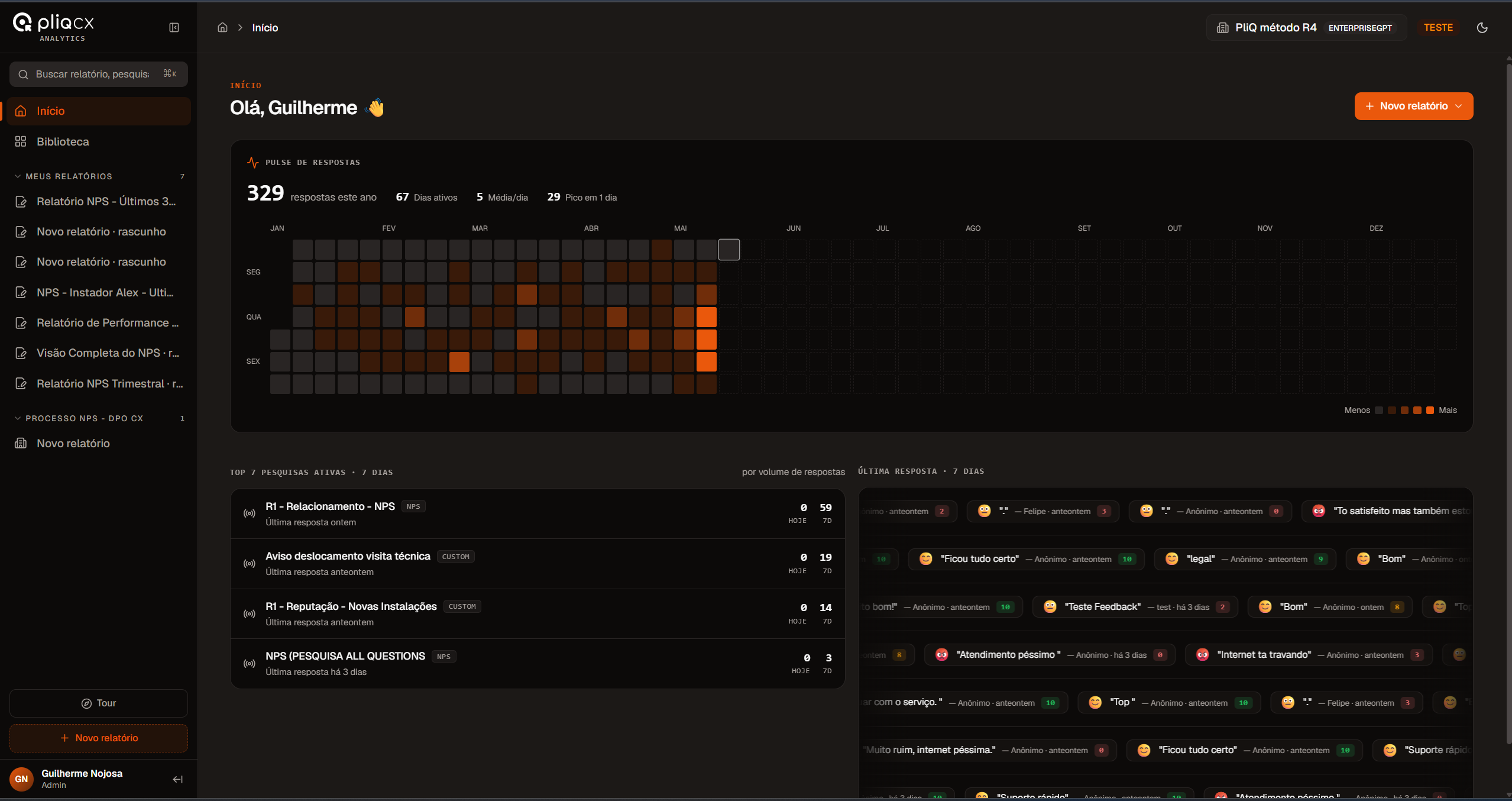Screen dimensions: 1512x801
Task: Click the darkest legend swatch next to Menos
Action: point(1379,410)
